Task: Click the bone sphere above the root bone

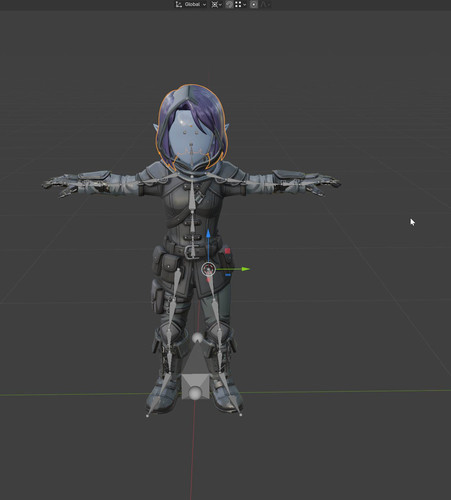Action: pyautogui.click(x=197, y=338)
